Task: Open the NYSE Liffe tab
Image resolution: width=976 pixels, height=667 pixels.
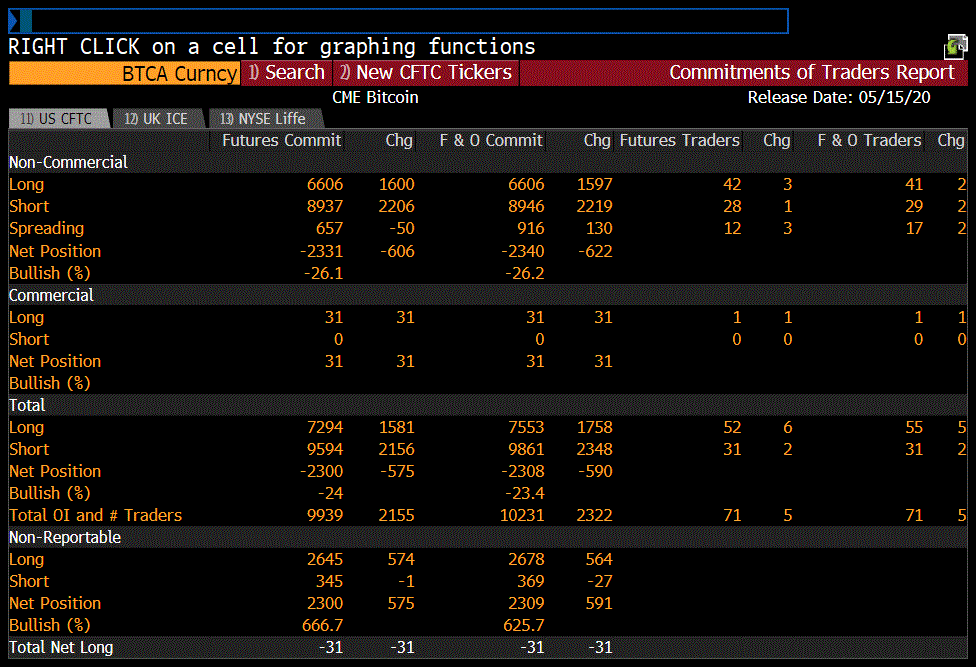Action: coord(264,119)
